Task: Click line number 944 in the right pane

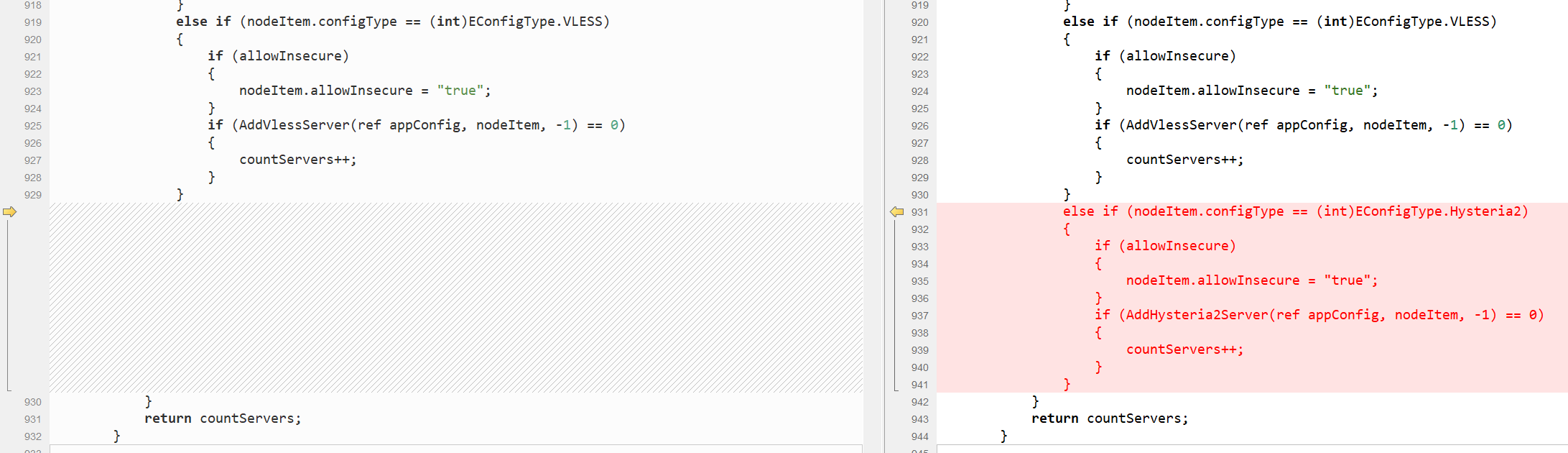Action: coord(919,436)
